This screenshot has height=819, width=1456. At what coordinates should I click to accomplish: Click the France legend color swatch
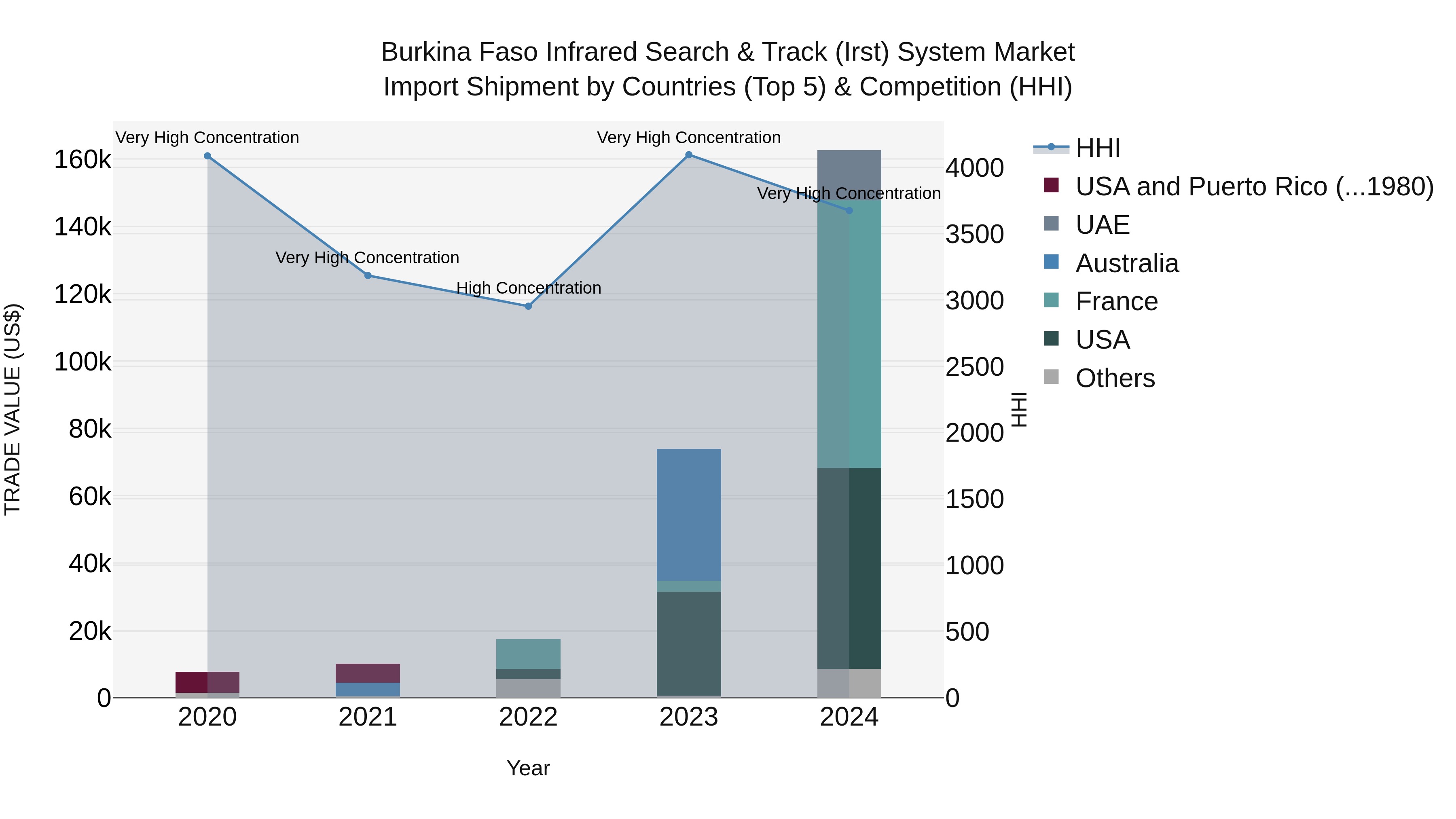click(x=1051, y=300)
